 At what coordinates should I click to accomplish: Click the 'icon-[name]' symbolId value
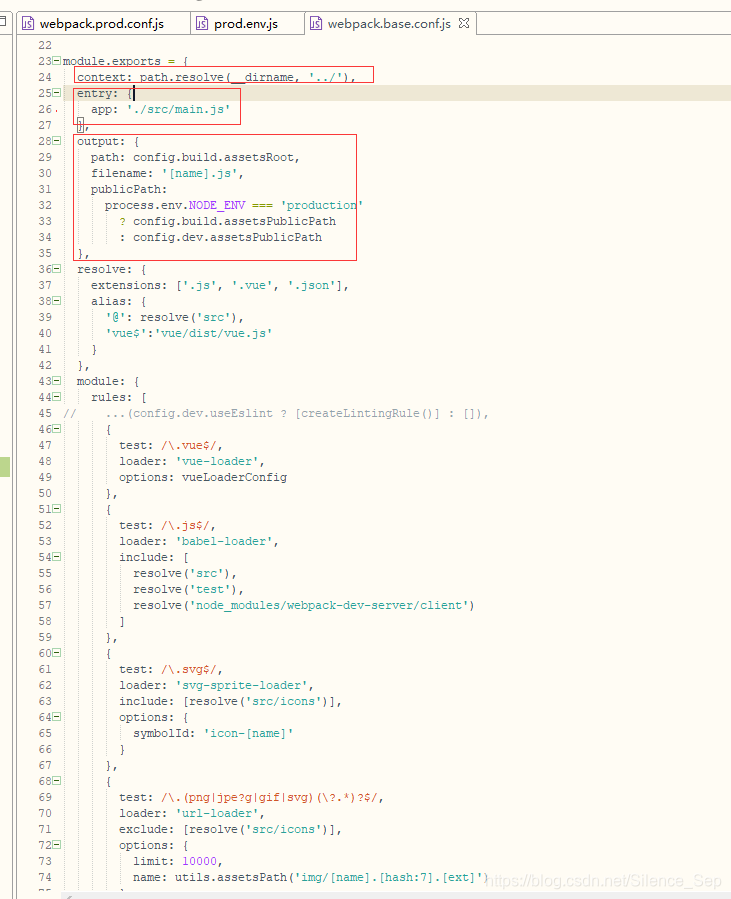click(248, 733)
